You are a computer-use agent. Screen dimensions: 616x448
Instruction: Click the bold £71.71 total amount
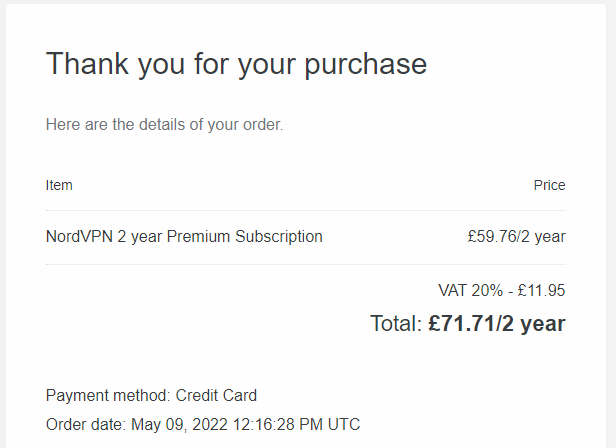tap(465, 324)
